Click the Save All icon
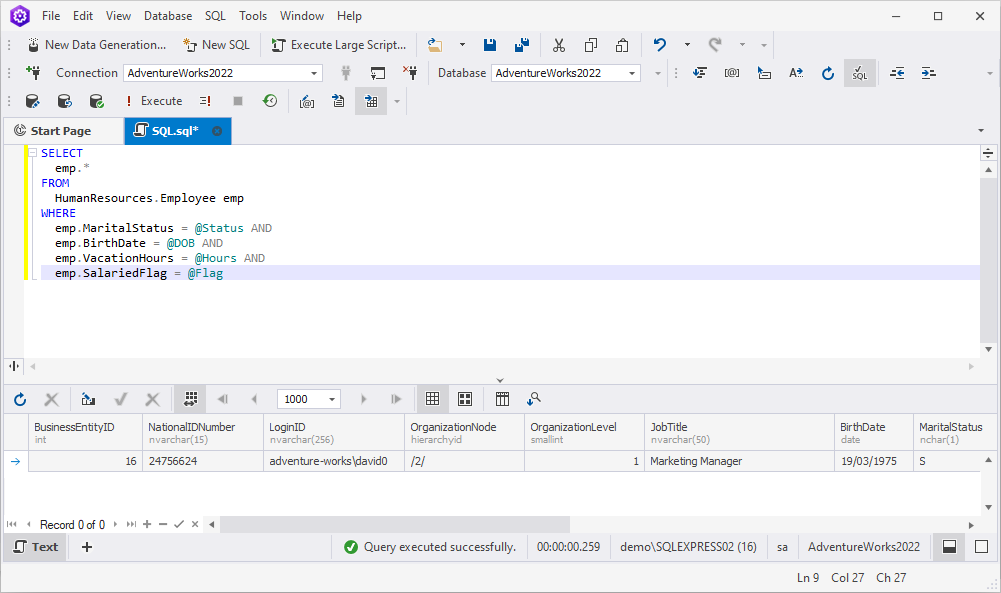The image size is (1001, 593). (x=522, y=45)
